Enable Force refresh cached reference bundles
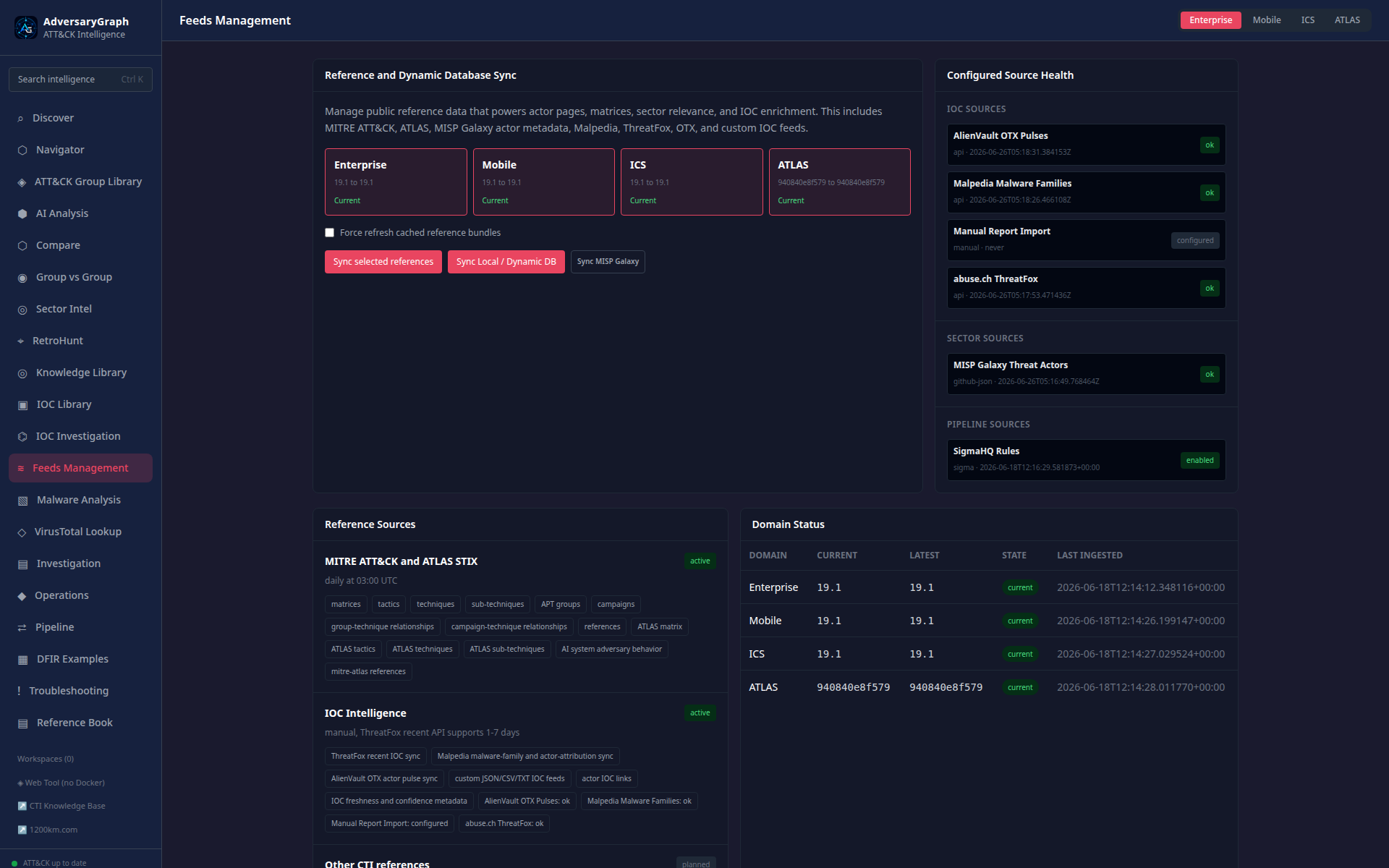This screenshot has width=1389, height=868. click(x=330, y=233)
